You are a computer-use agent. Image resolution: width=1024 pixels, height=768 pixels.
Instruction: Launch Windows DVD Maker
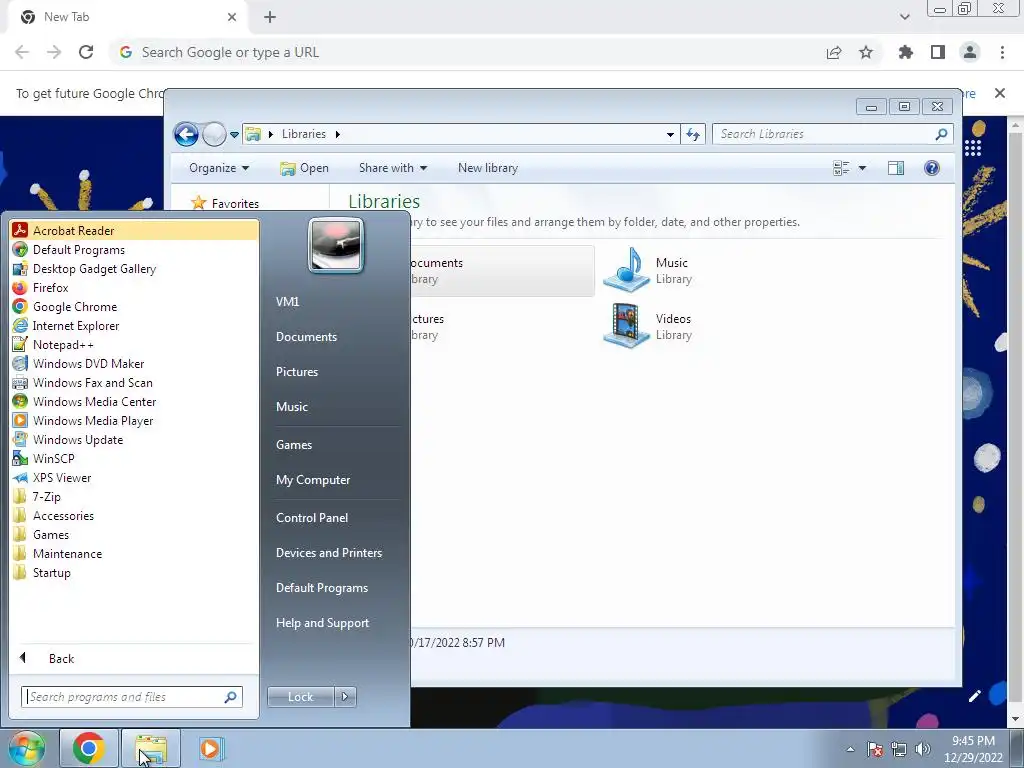(134, 363)
